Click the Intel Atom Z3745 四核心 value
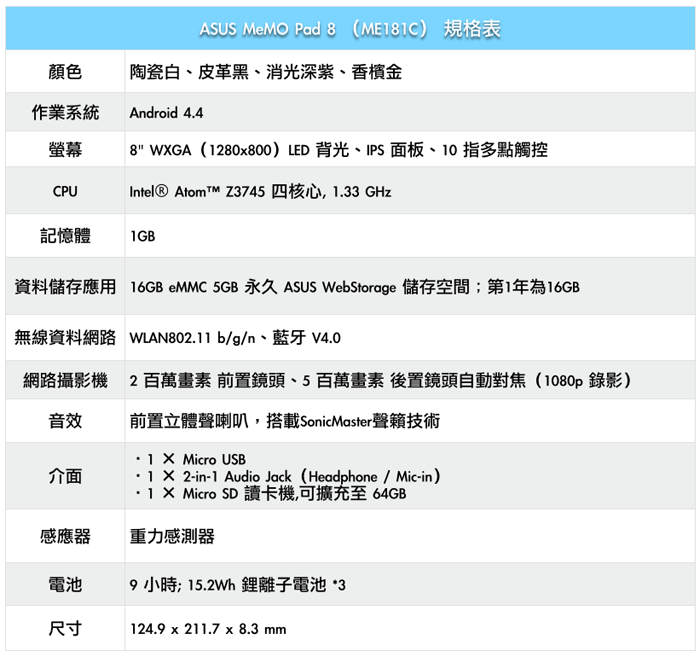The width and height of the screenshot is (700, 657). [x=260, y=191]
